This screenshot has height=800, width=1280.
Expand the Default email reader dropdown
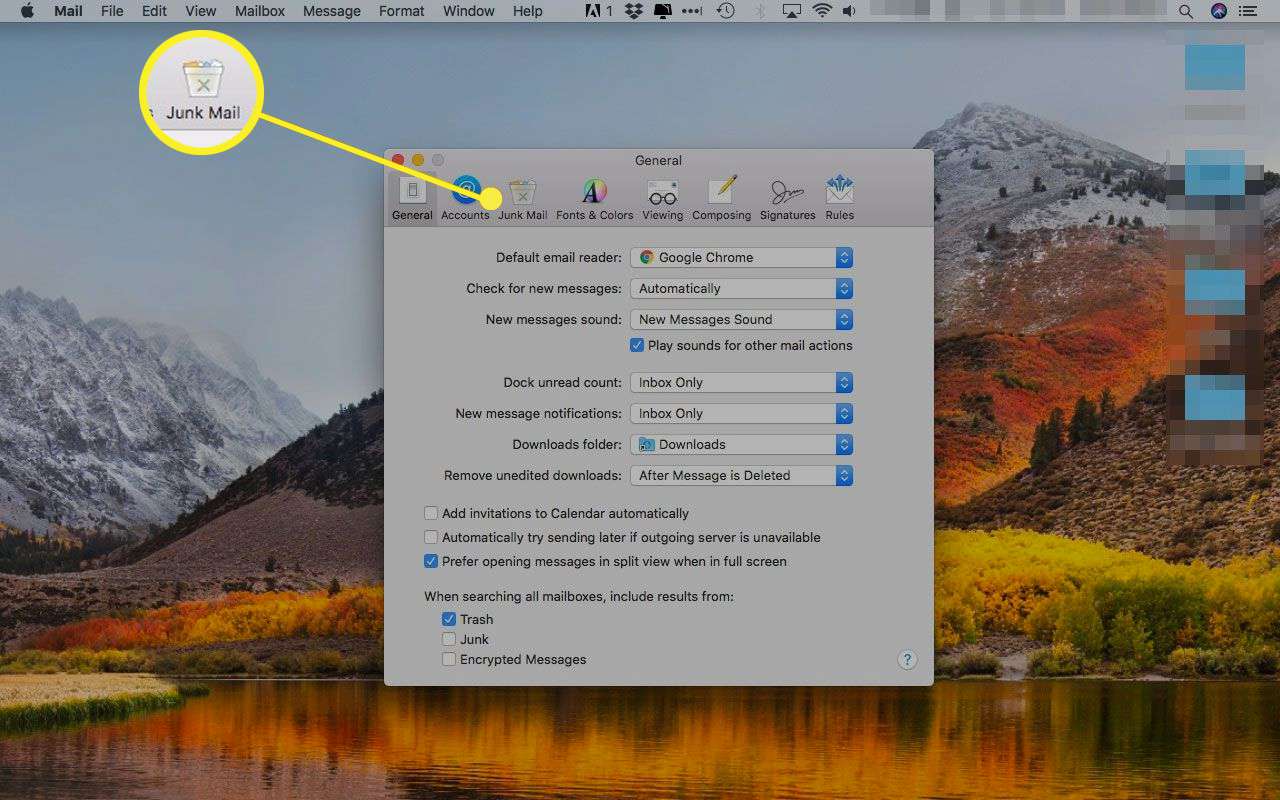point(741,257)
